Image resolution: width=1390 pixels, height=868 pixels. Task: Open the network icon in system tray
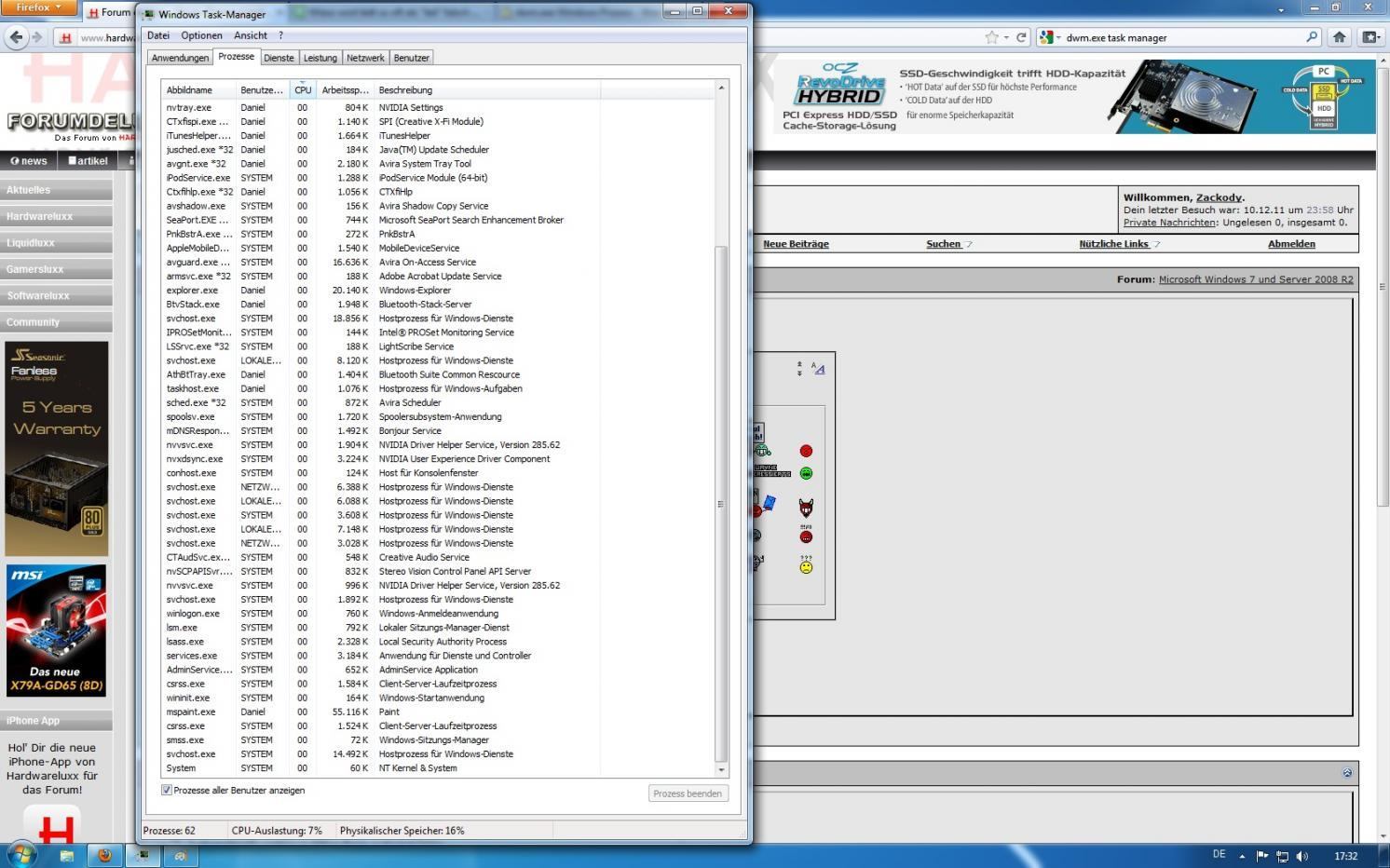point(1283,856)
